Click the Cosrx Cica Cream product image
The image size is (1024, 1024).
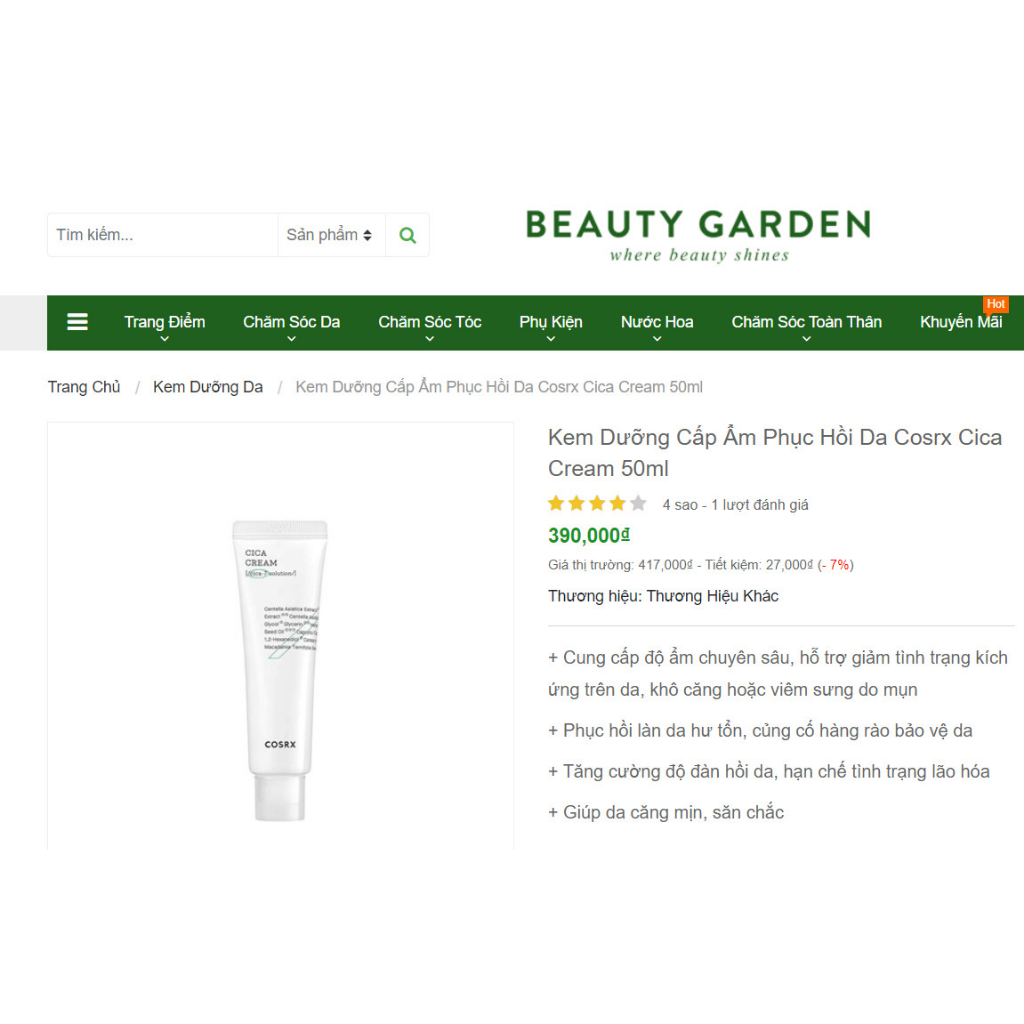[280, 669]
